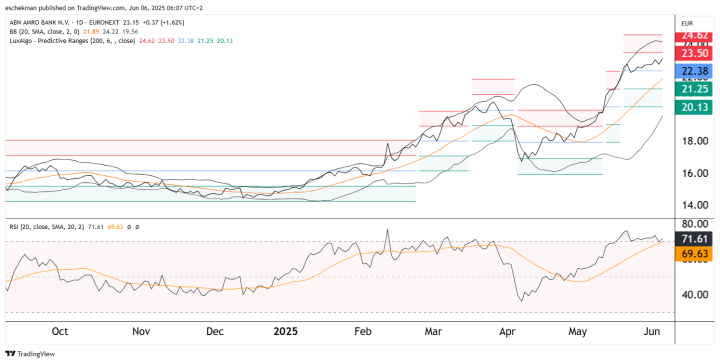Click the green 20.13 price-axis label
This screenshot has width=720, height=363.
pyautogui.click(x=693, y=107)
